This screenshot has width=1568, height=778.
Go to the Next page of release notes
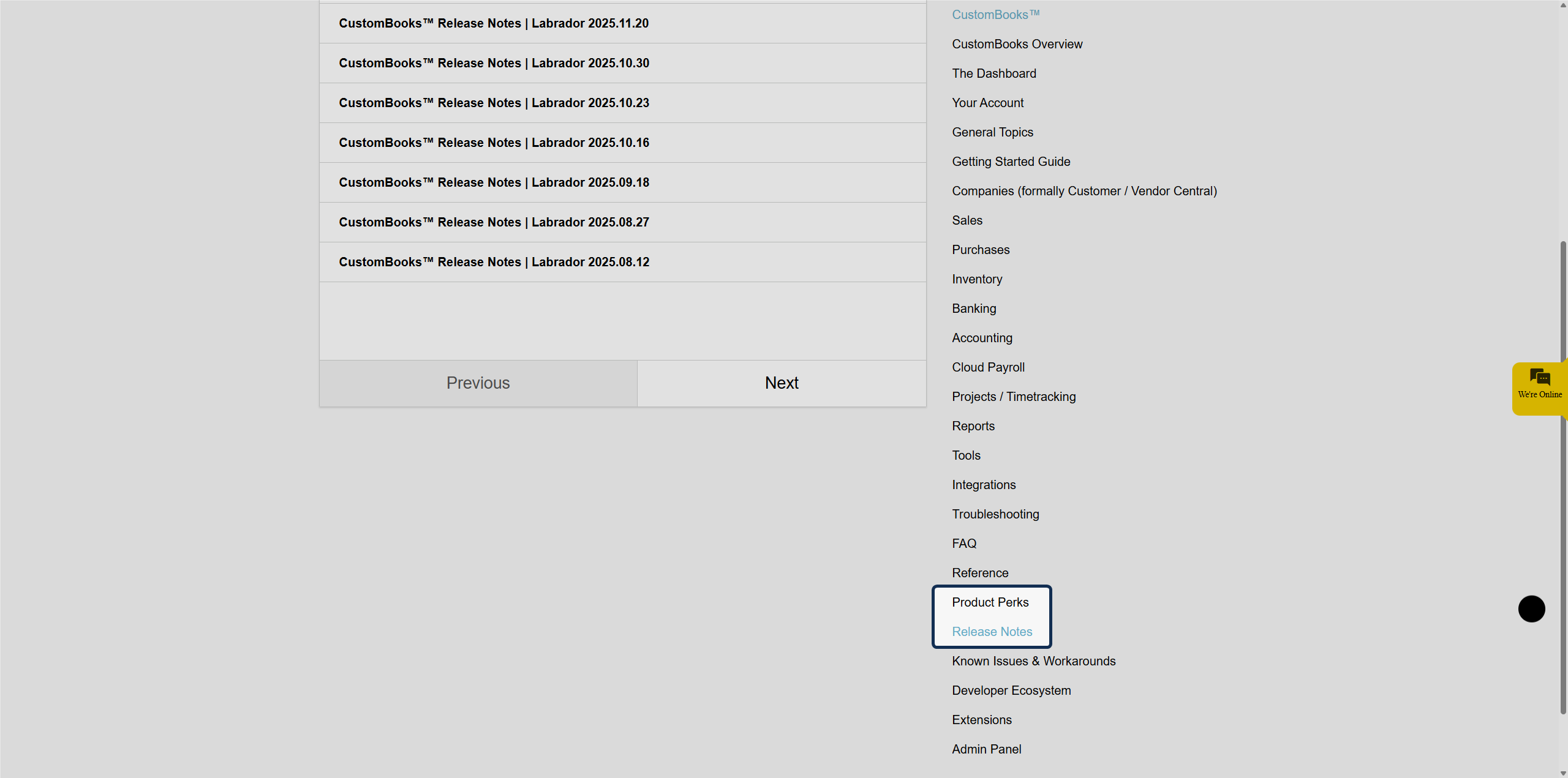[x=782, y=383]
